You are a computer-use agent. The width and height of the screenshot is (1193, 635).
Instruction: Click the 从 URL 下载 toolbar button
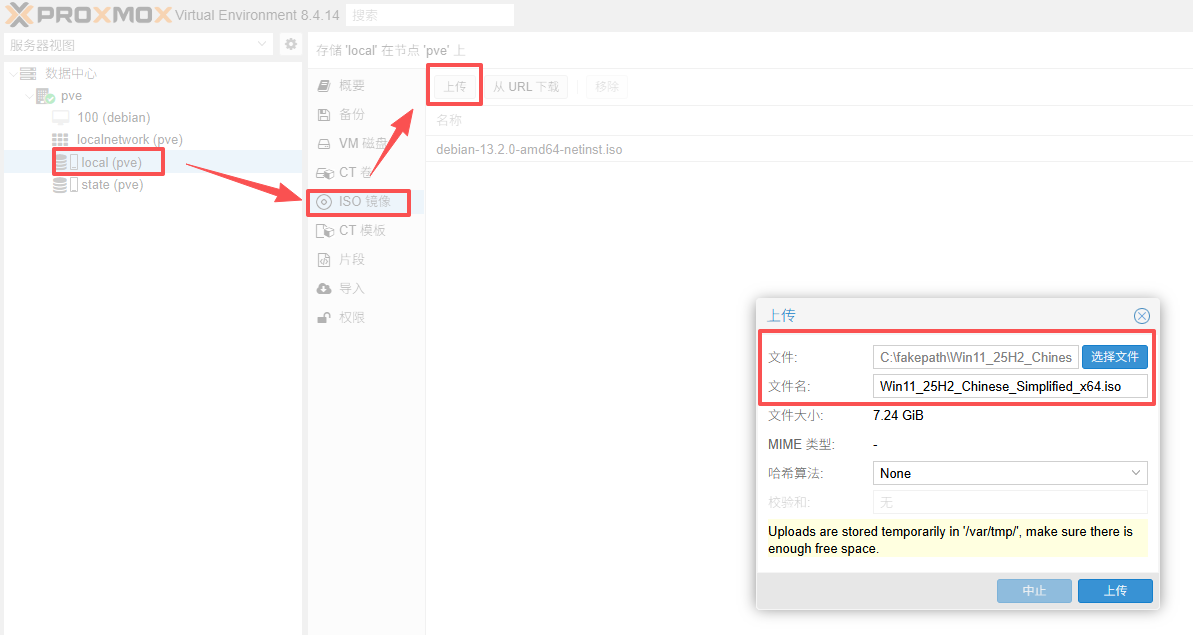pos(526,87)
